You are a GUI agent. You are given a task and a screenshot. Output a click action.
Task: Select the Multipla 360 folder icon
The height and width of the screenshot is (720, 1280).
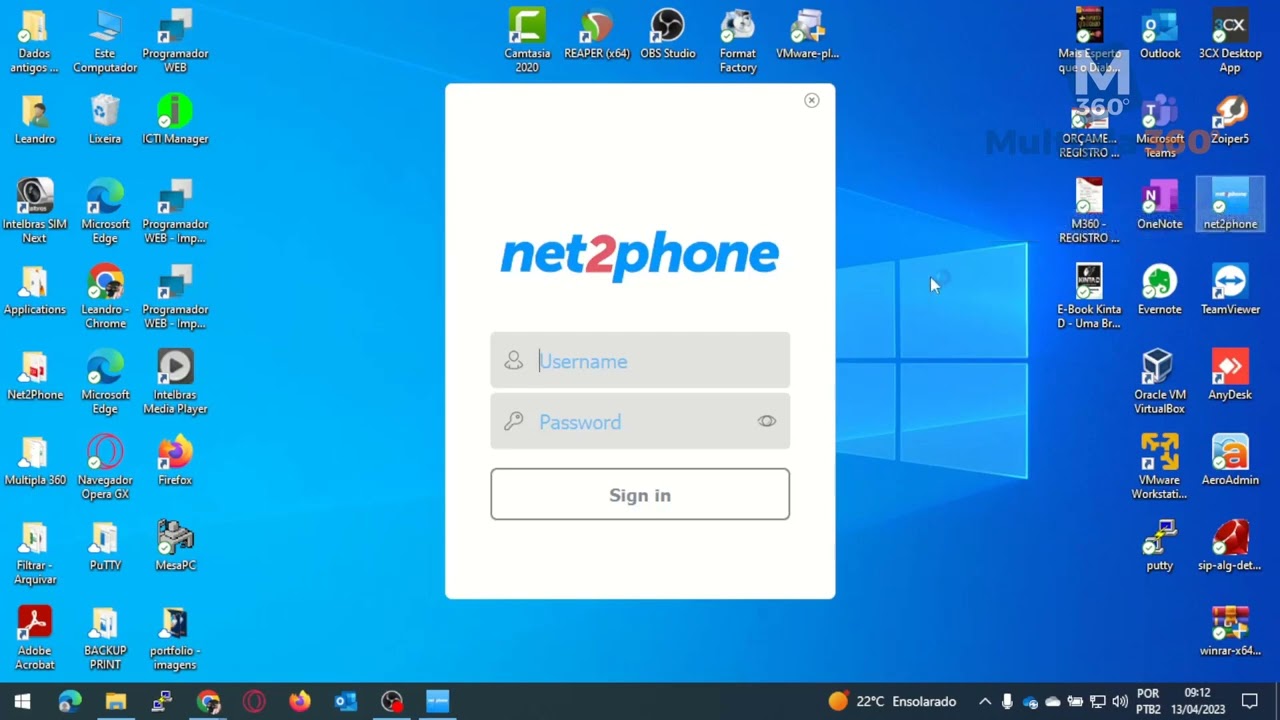[34, 461]
